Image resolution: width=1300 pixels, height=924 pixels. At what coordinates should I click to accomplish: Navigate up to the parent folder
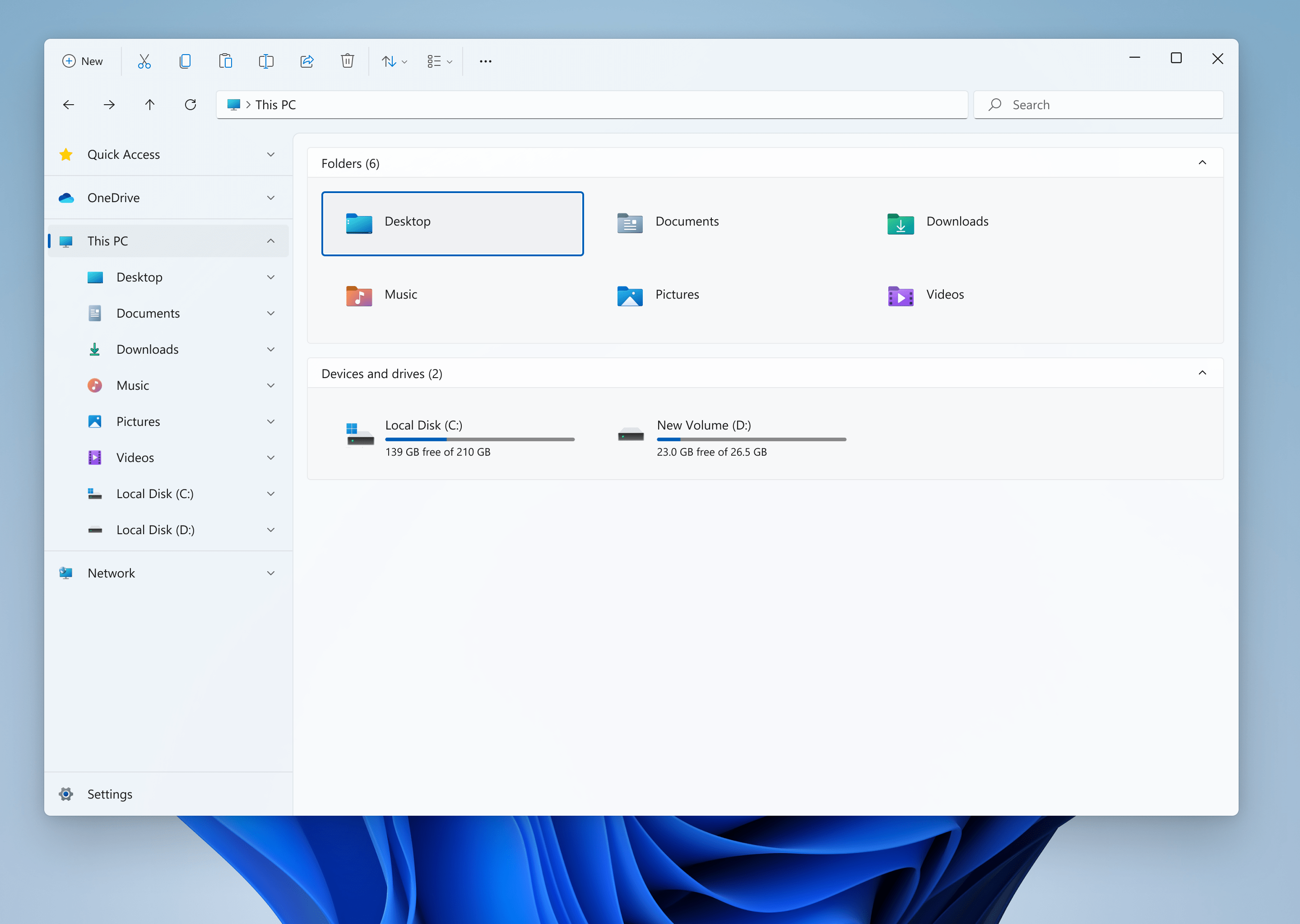(x=150, y=104)
